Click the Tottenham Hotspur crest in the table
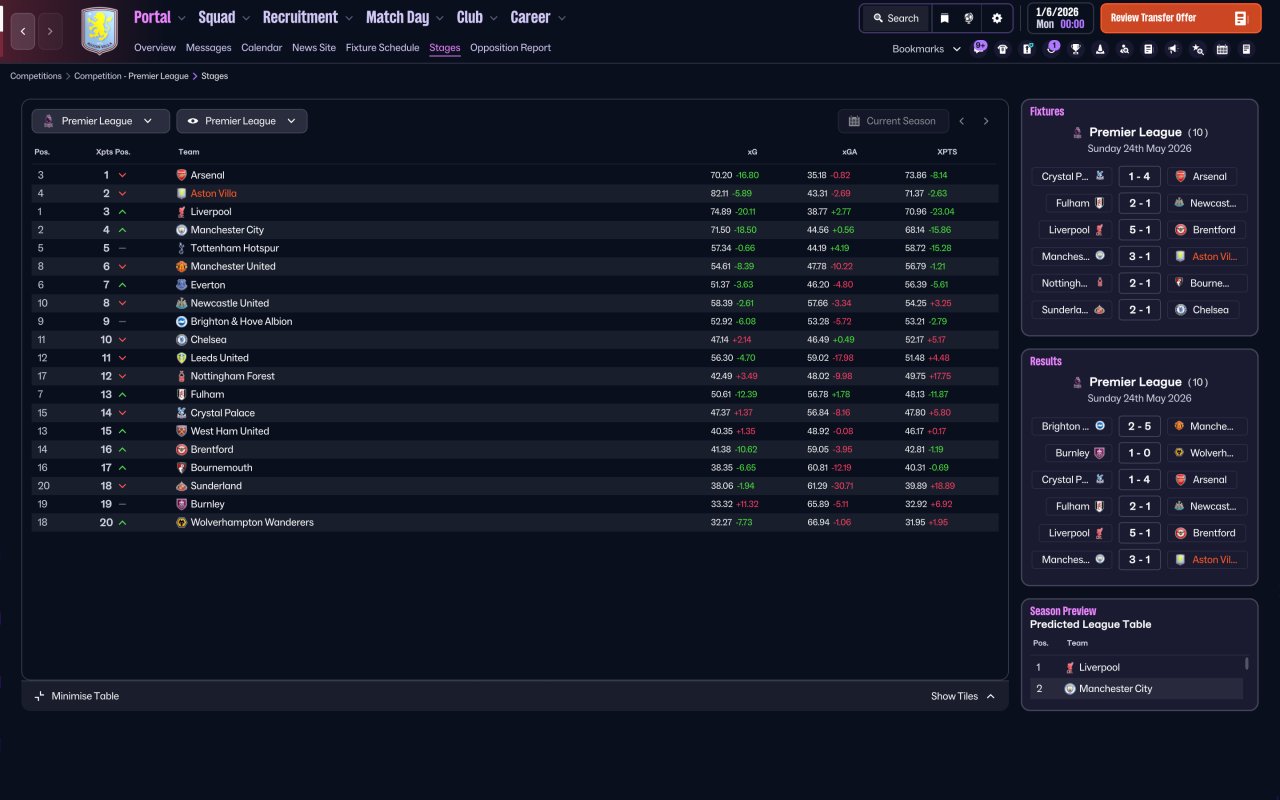The image size is (1280, 800). (181, 248)
